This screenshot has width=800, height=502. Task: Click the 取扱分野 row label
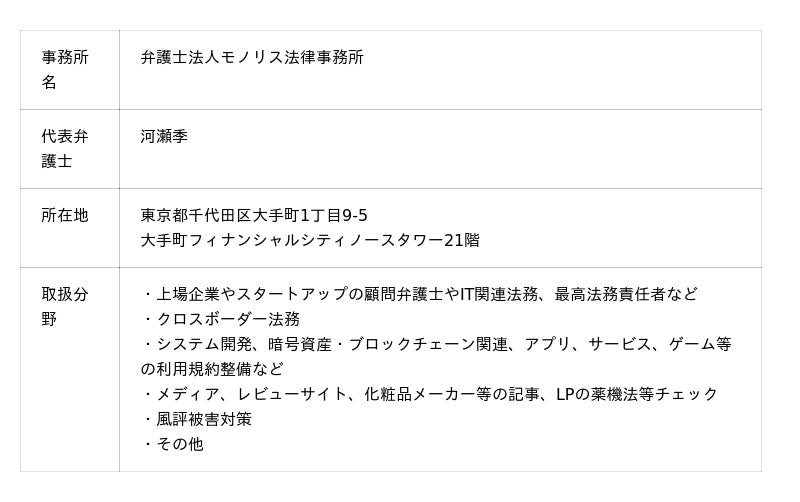point(64,306)
